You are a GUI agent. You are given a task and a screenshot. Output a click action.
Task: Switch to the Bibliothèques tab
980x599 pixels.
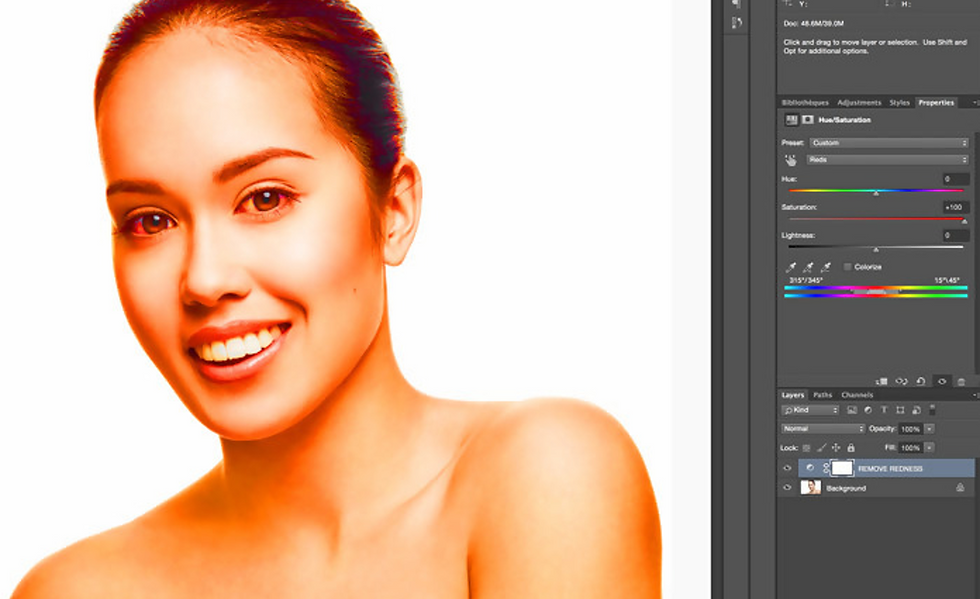[805, 103]
